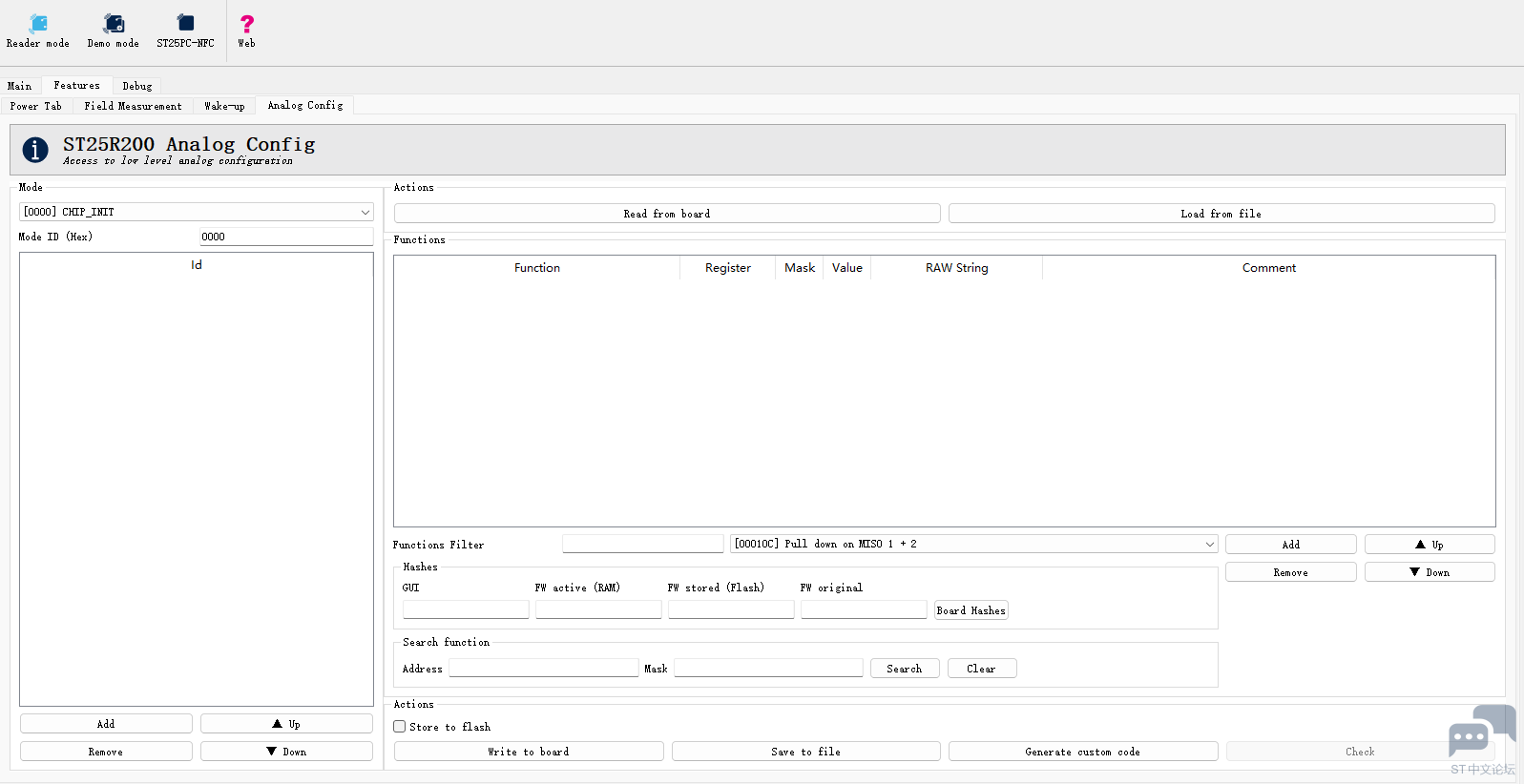Move the selected function Down
1524x784 pixels.
pyautogui.click(x=1430, y=572)
